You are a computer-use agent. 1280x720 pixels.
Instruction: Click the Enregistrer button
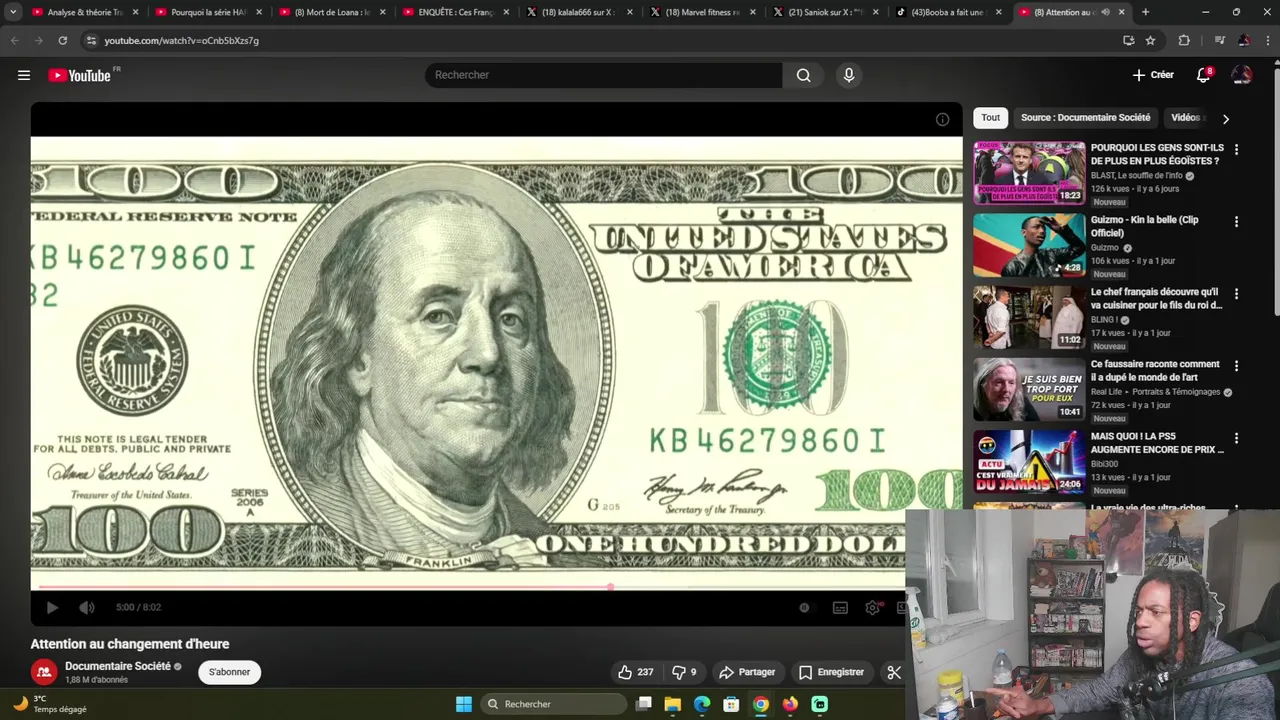pos(831,672)
